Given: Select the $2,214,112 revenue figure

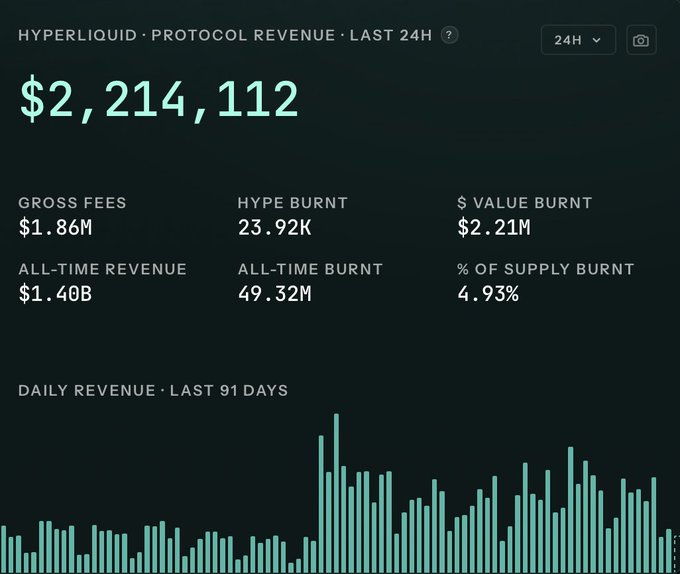Looking at the screenshot, I should tap(159, 99).
